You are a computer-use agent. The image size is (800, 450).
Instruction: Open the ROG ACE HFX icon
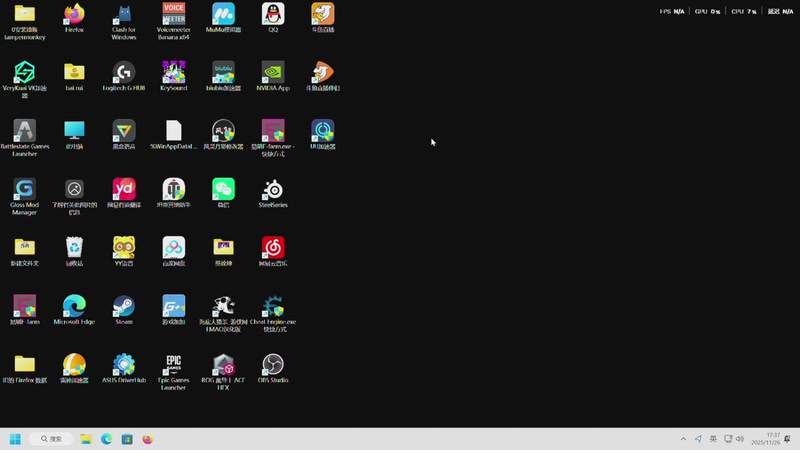223,372
